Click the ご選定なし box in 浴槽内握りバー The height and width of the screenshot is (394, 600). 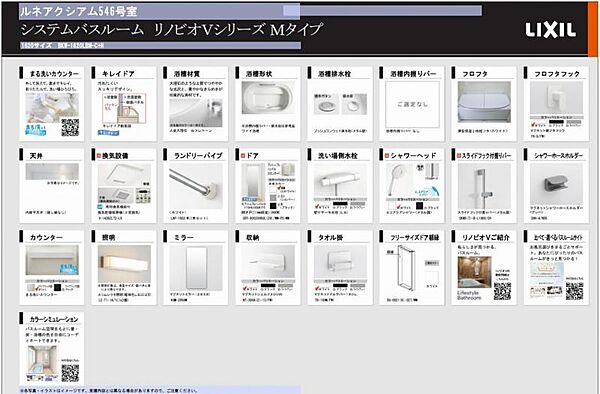pyautogui.click(x=412, y=104)
